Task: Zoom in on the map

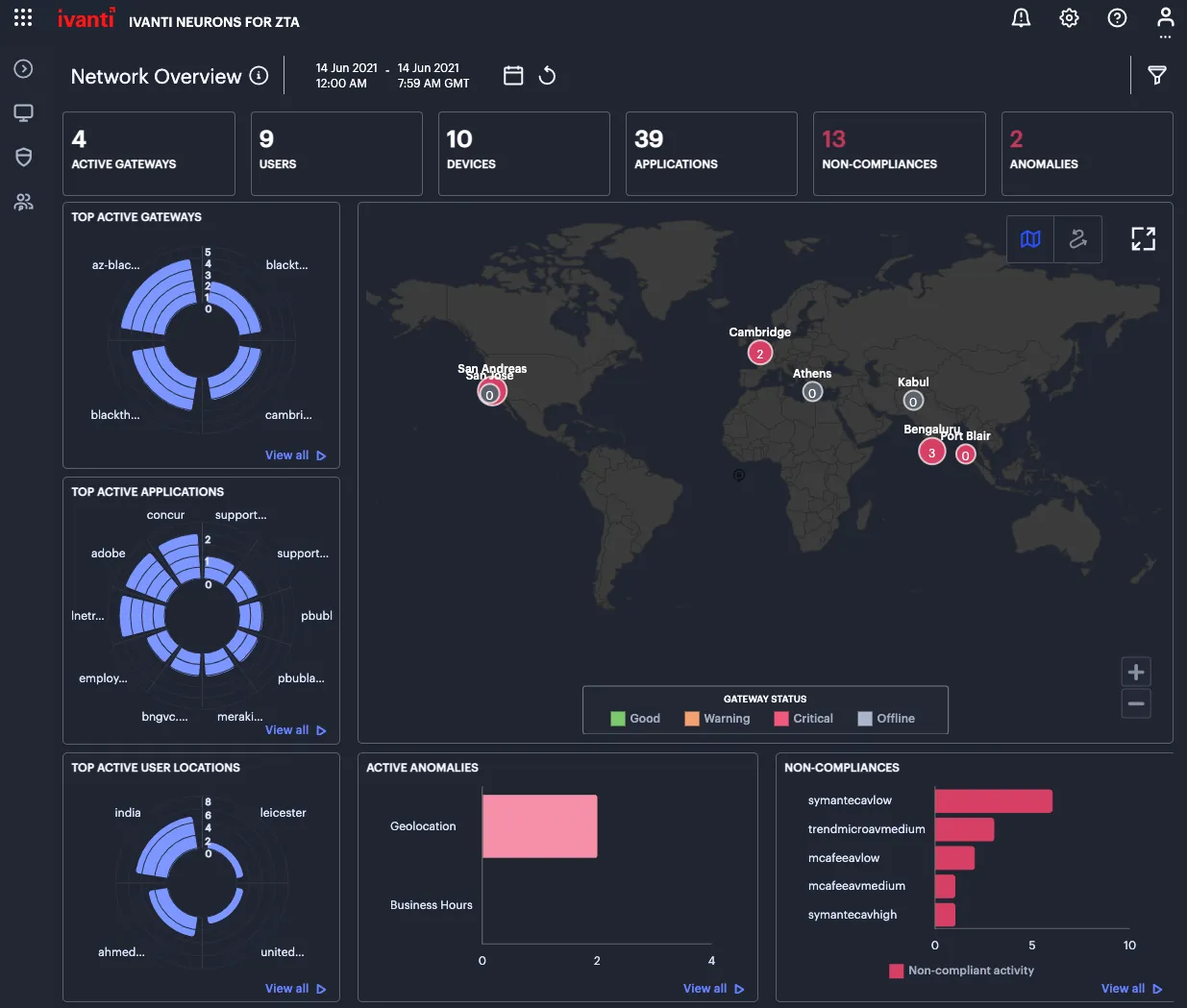Action: (x=1136, y=672)
